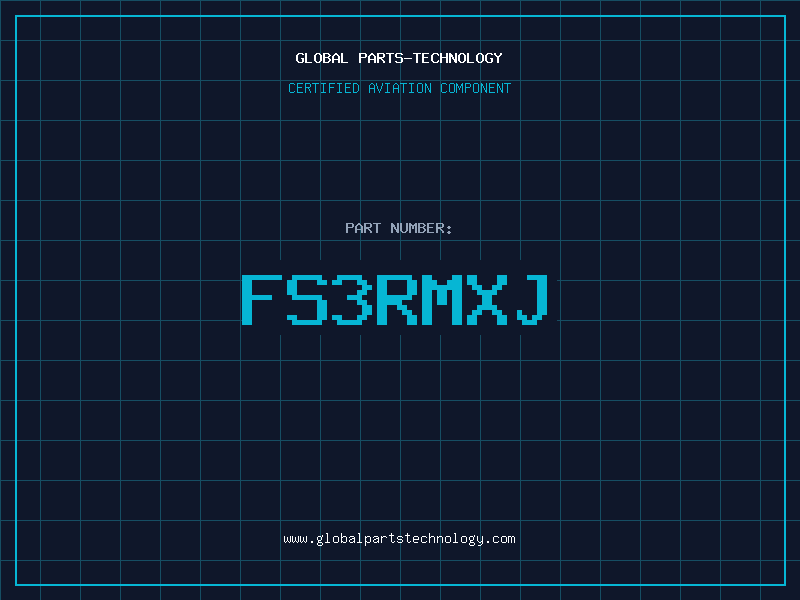
Task: Click the PART NUMBER: label
Action: coord(398,228)
